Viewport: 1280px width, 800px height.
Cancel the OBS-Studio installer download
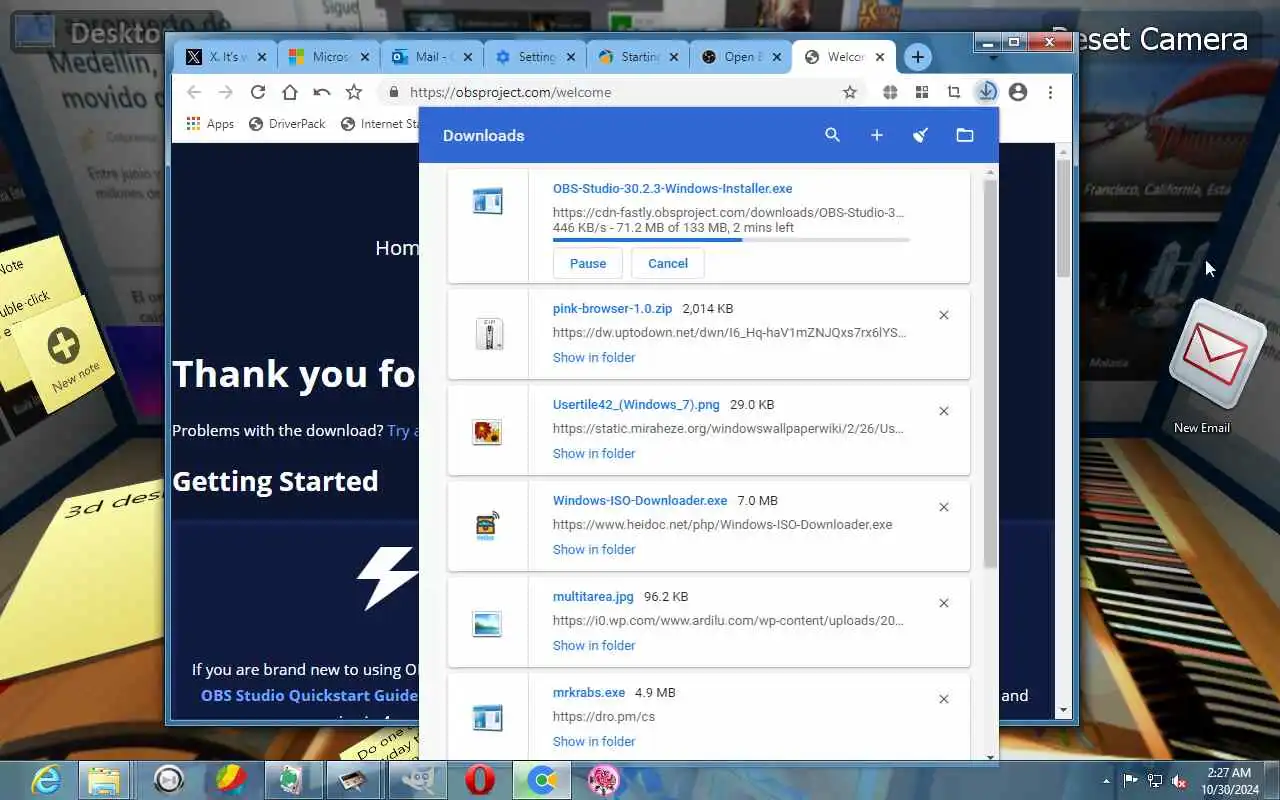click(668, 264)
